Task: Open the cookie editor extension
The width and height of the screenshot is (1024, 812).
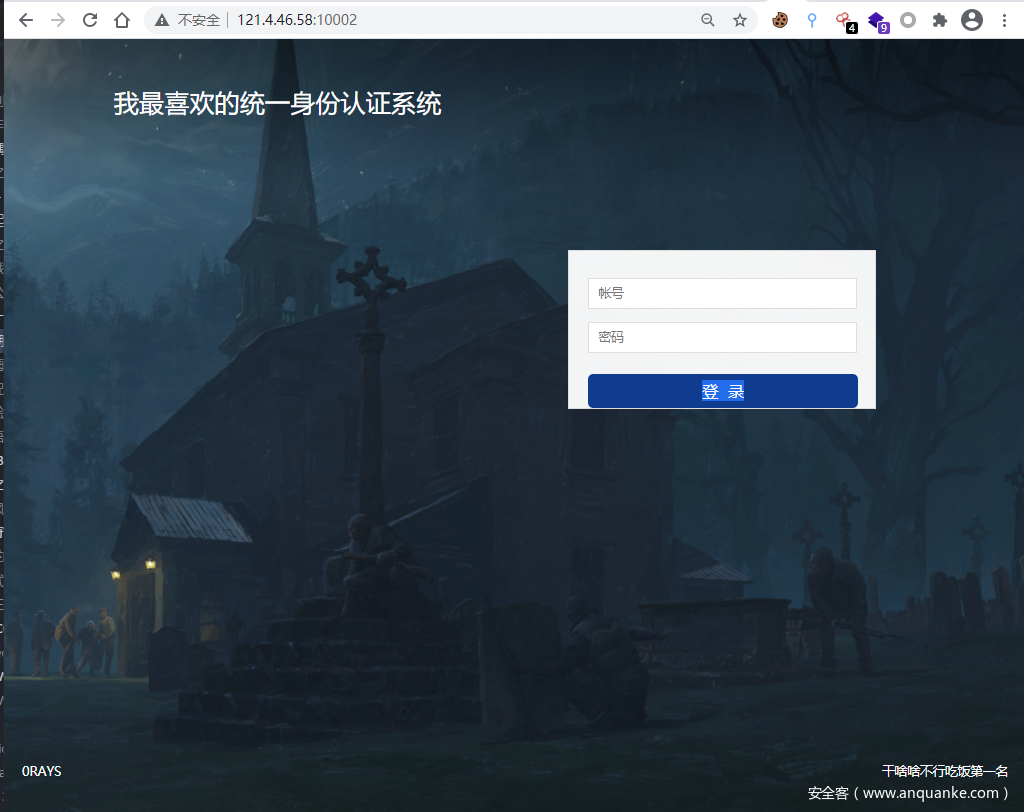Action: point(780,20)
